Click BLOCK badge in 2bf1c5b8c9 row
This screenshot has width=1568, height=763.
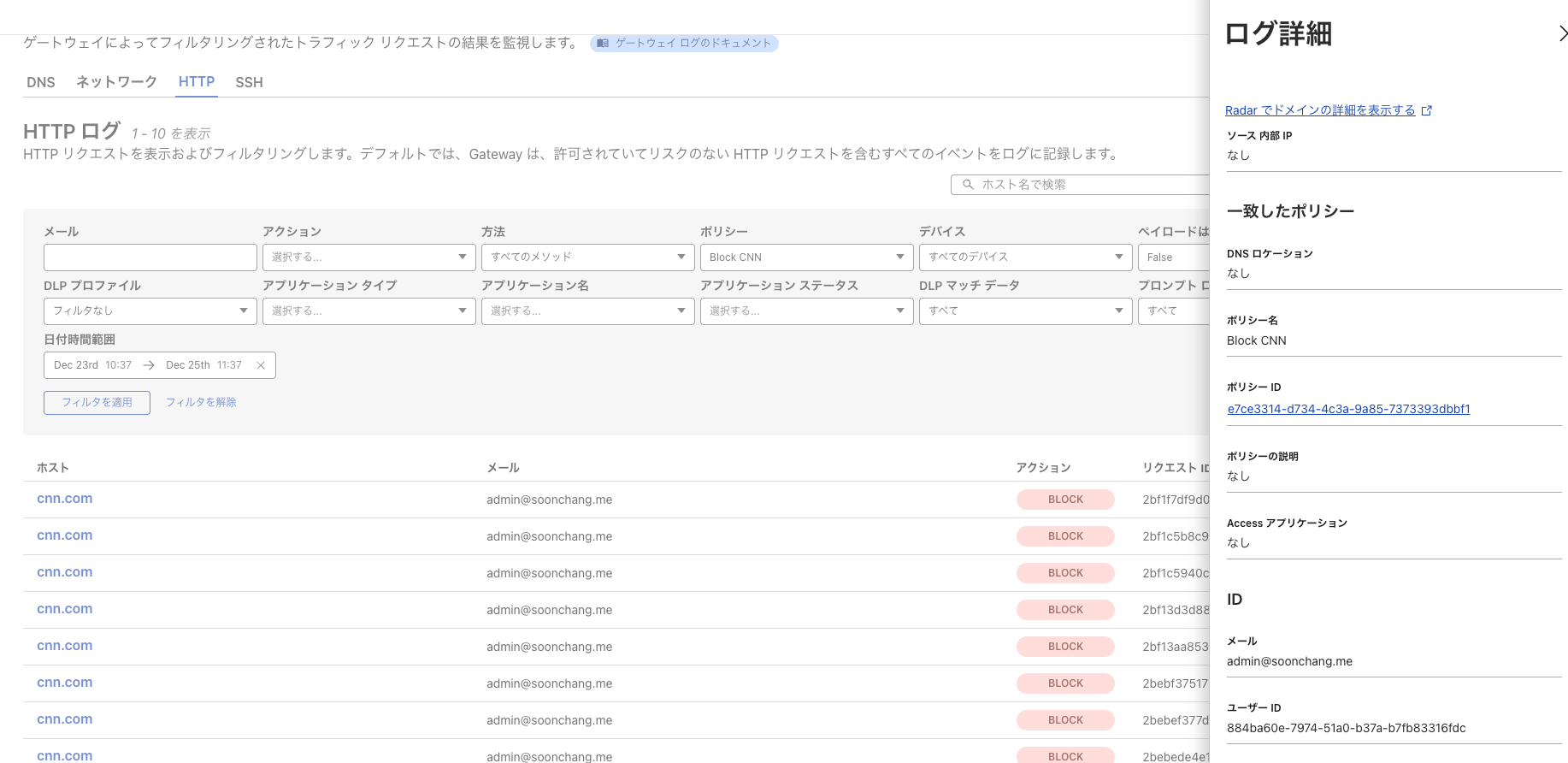coord(1065,536)
